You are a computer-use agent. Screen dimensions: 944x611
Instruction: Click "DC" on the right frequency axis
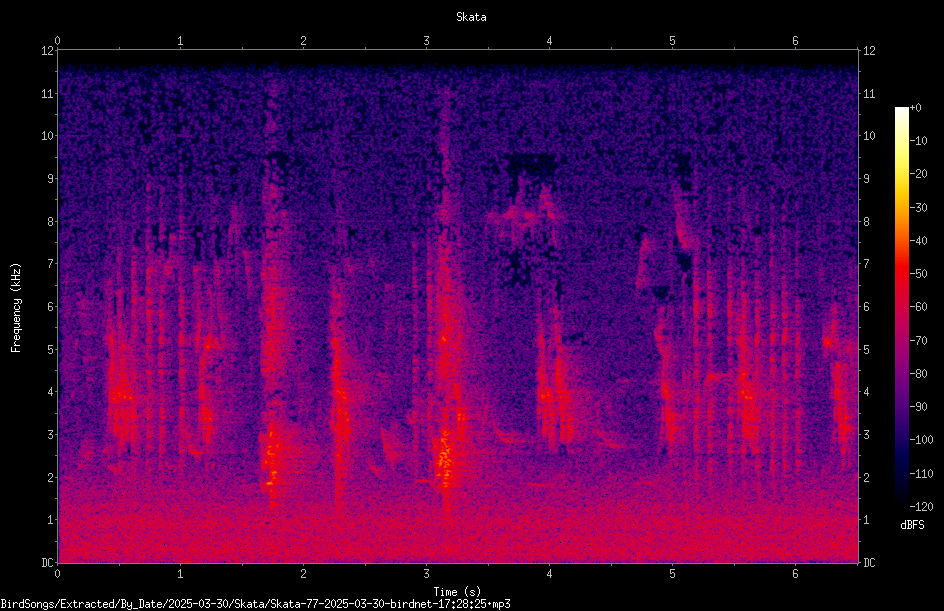[x=869, y=563]
